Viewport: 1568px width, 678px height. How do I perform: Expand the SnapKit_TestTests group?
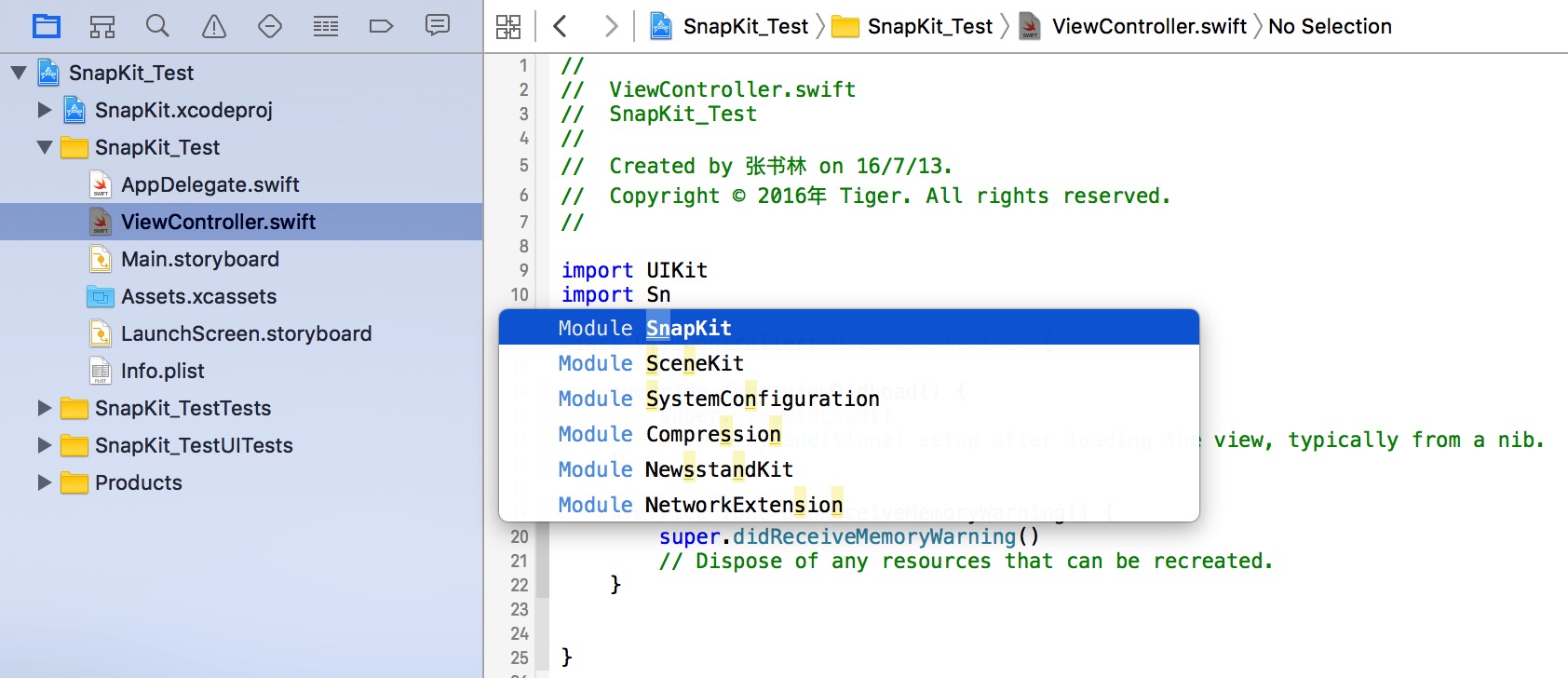point(45,408)
